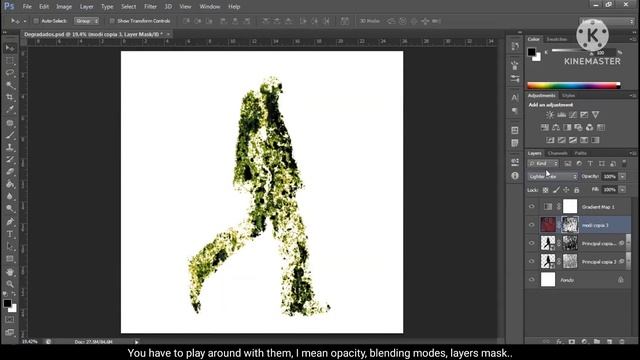The height and width of the screenshot is (360, 640).
Task: Filter layers by pixel layers
Action: tap(568, 163)
